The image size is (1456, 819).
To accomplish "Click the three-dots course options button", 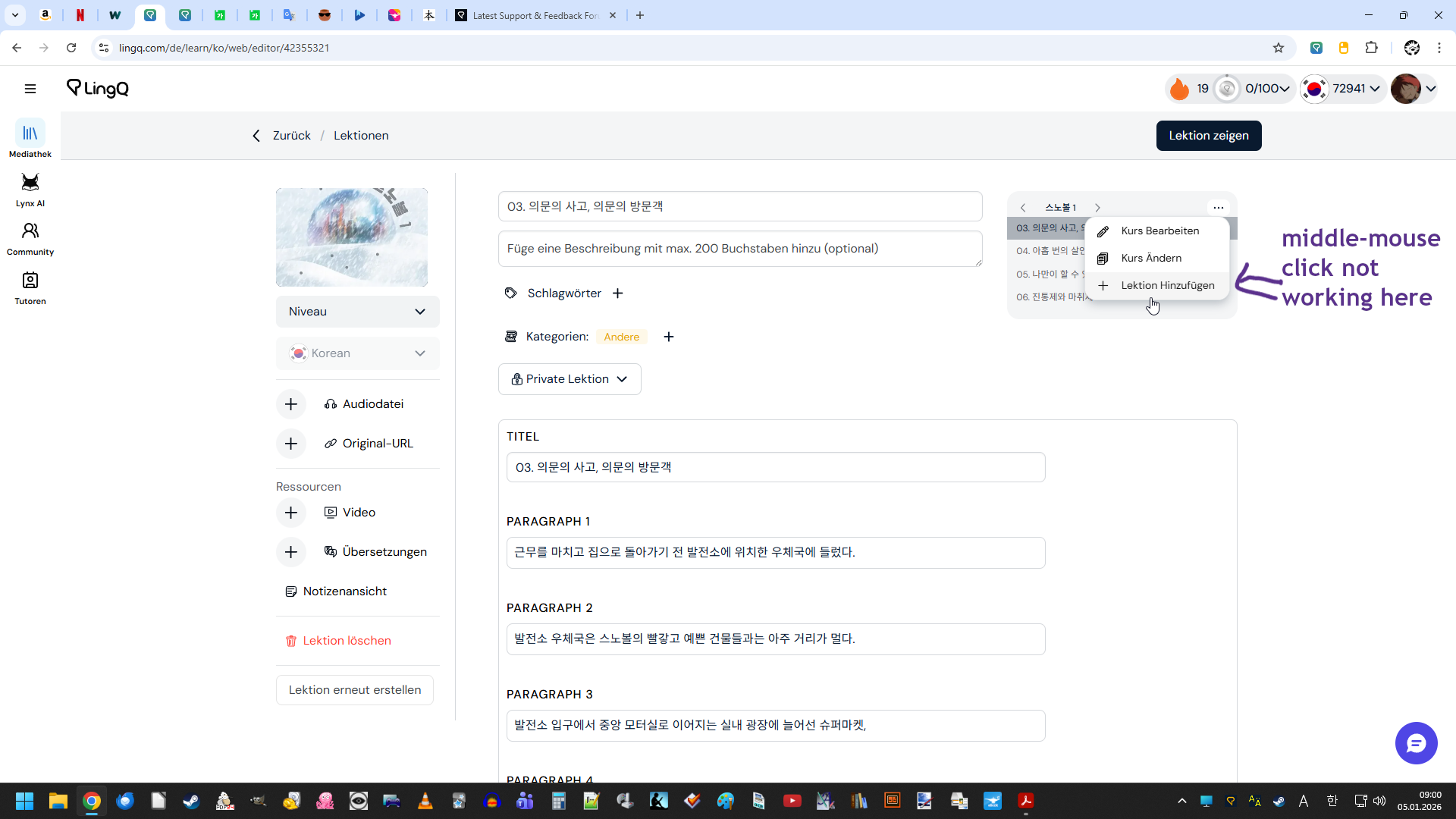I will 1218,207.
